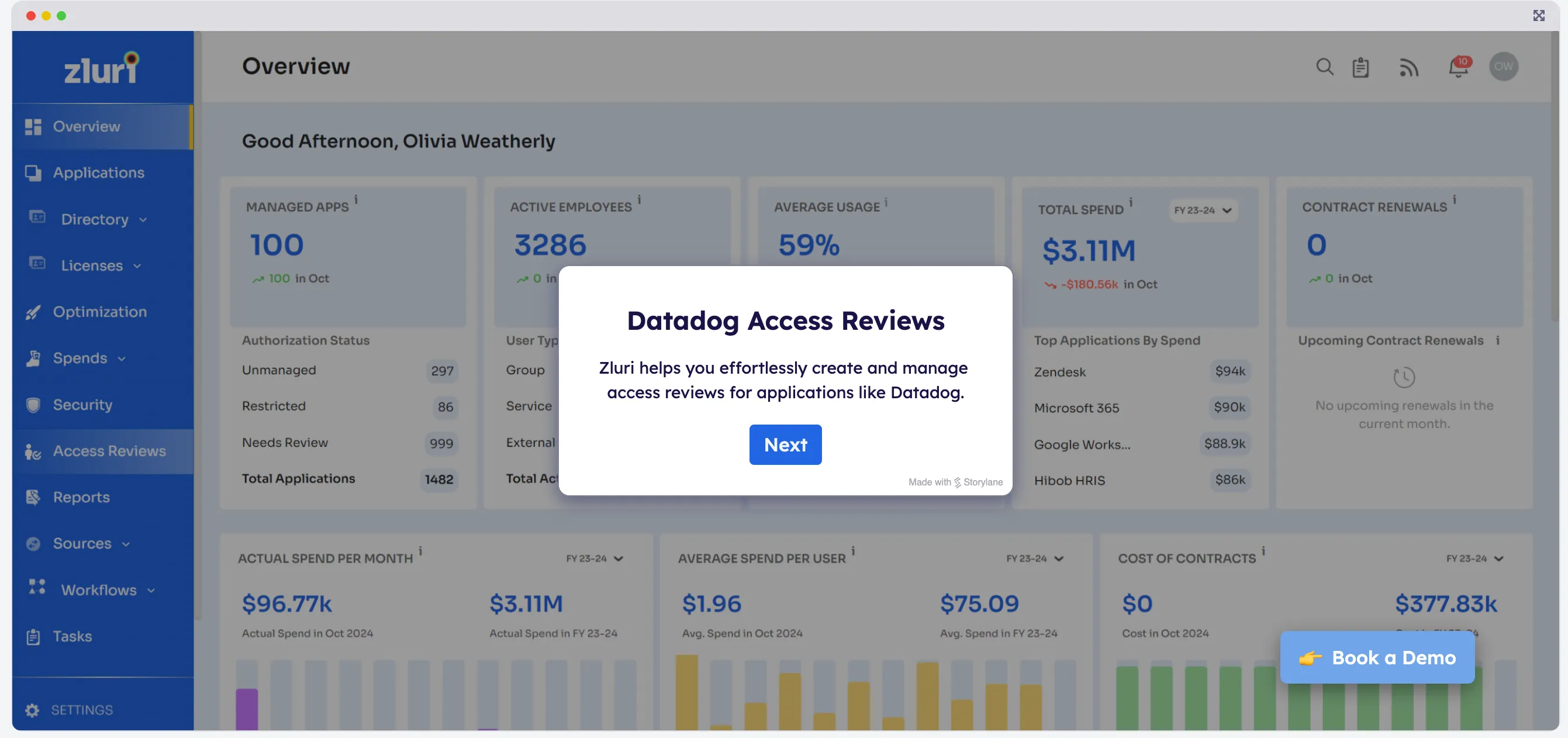Image resolution: width=1568 pixels, height=738 pixels.
Task: Click the RSS feed icon in header
Action: tap(1408, 67)
